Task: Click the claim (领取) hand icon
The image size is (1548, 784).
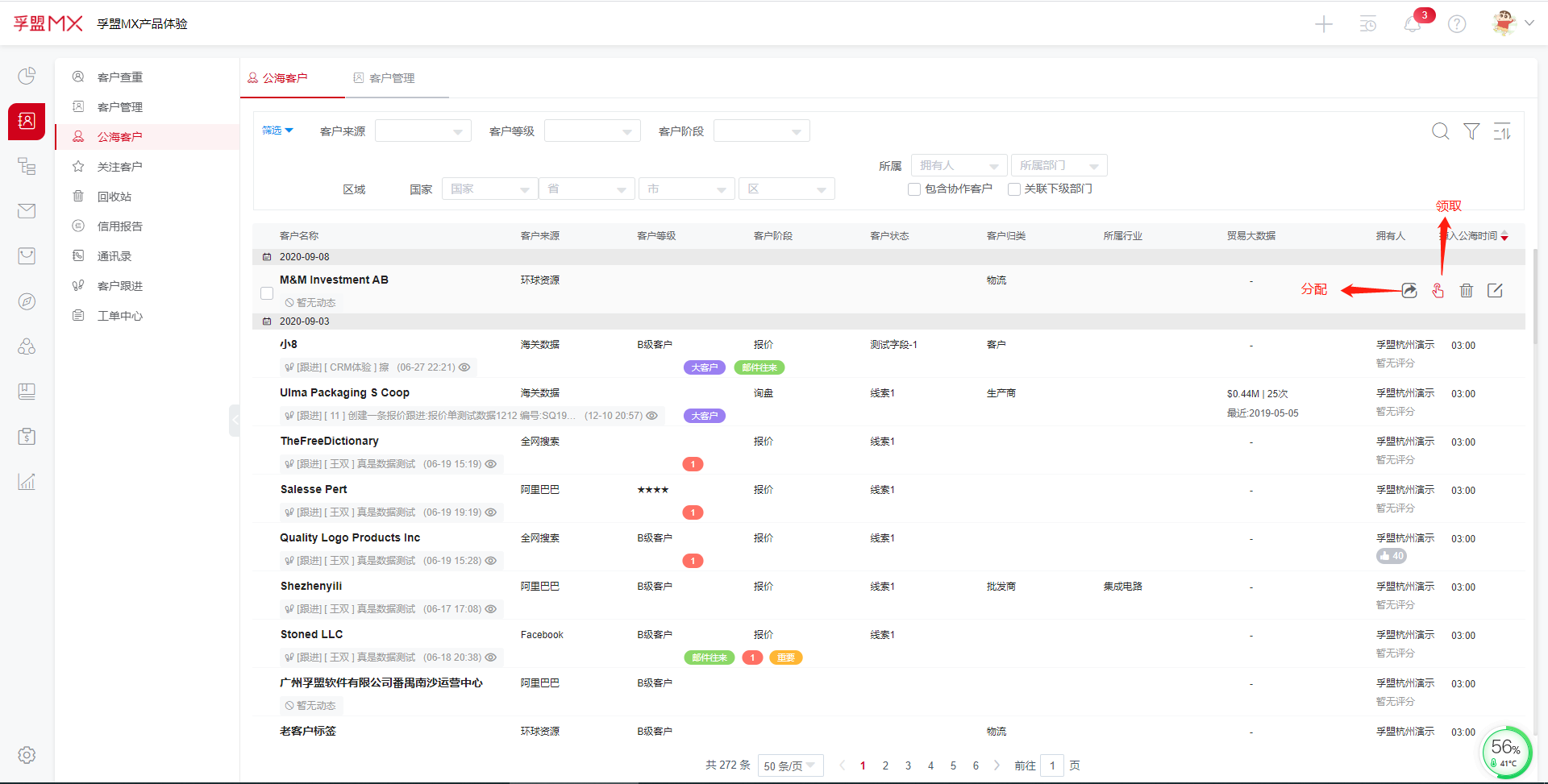Action: coord(1438,291)
